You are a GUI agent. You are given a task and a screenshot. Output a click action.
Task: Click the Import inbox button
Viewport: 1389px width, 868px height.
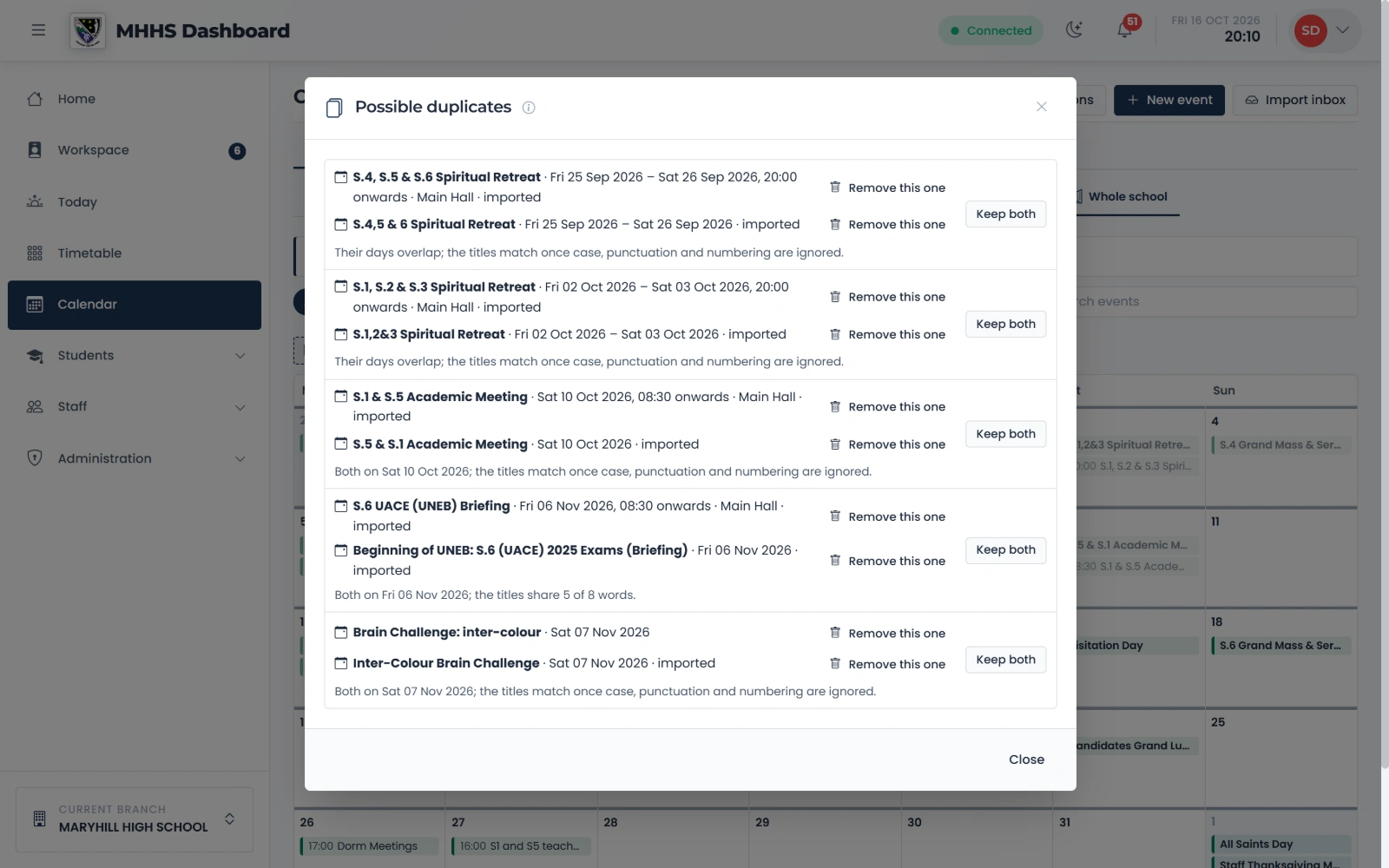pos(1295,100)
